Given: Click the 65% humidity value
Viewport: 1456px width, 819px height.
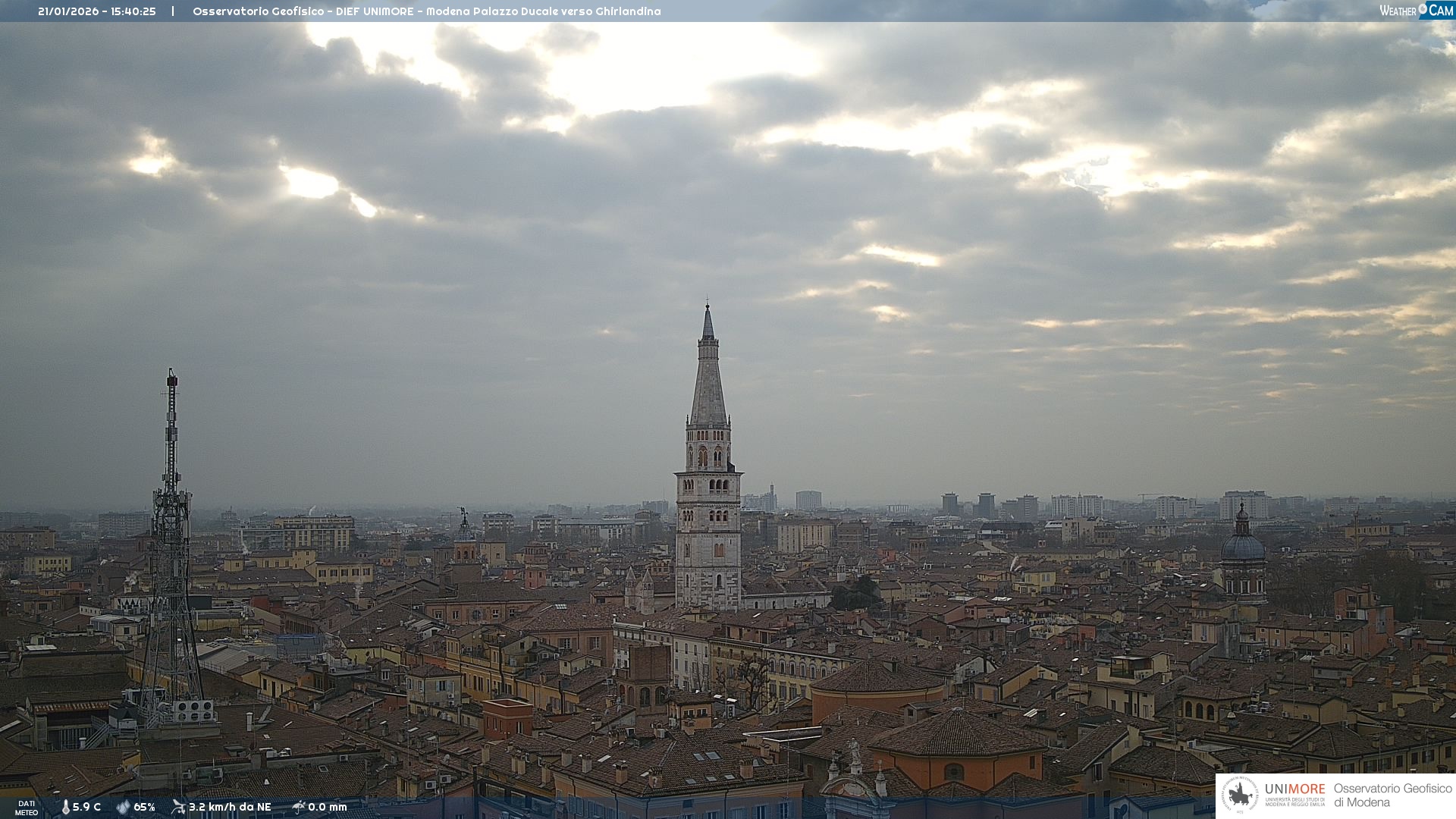Looking at the screenshot, I should coord(145,807).
